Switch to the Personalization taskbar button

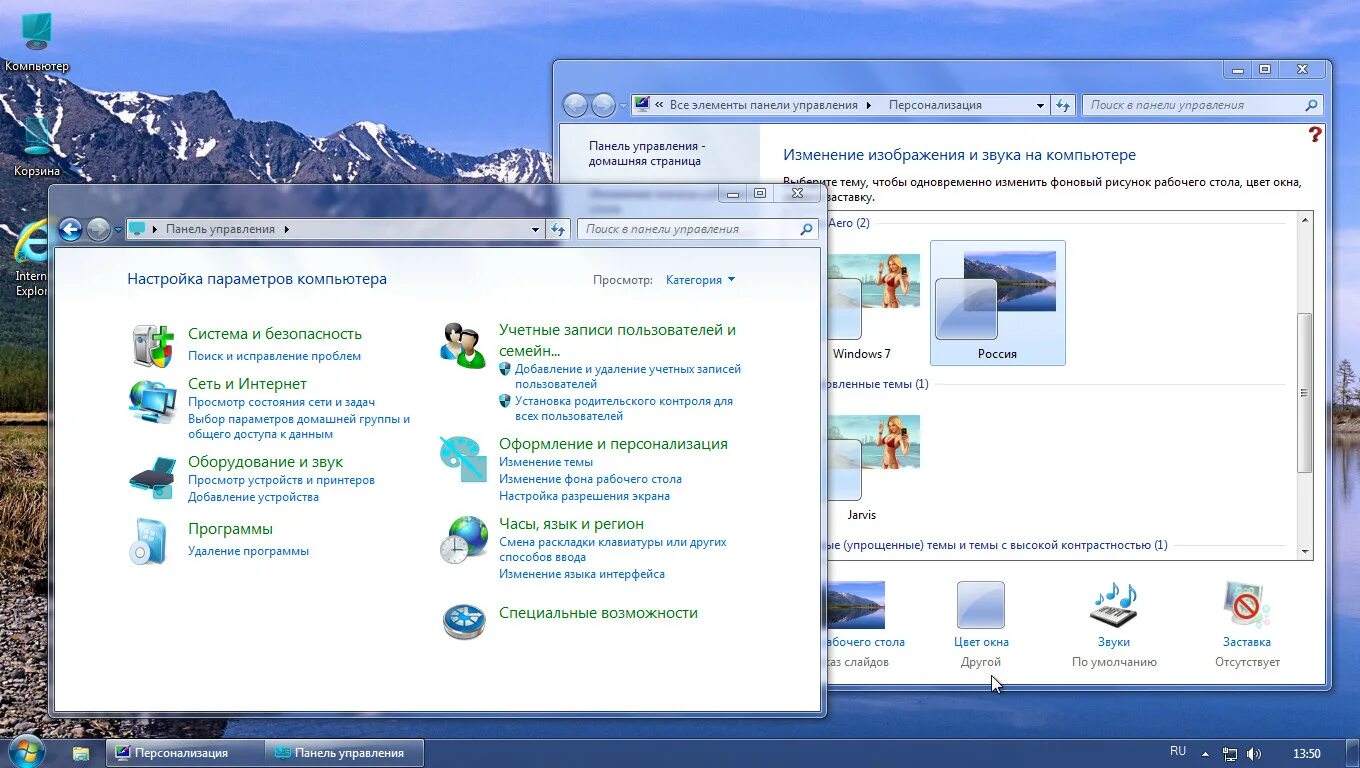point(185,753)
